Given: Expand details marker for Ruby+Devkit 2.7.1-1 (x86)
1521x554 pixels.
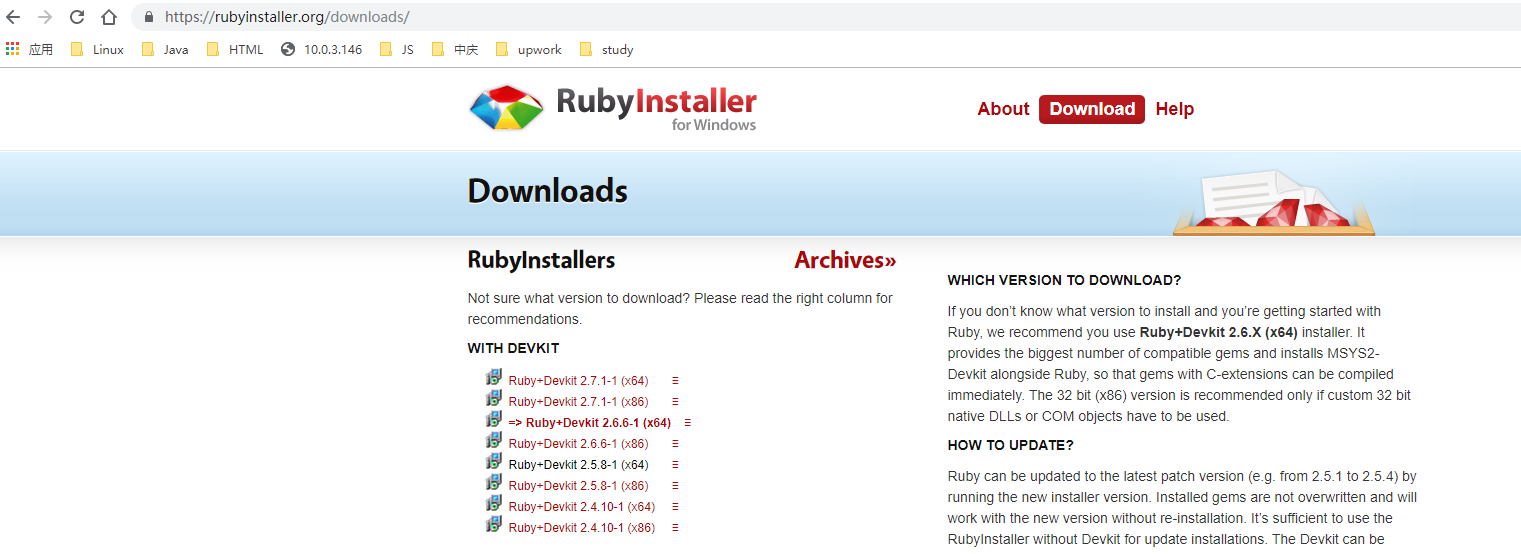Looking at the screenshot, I should click(x=675, y=402).
